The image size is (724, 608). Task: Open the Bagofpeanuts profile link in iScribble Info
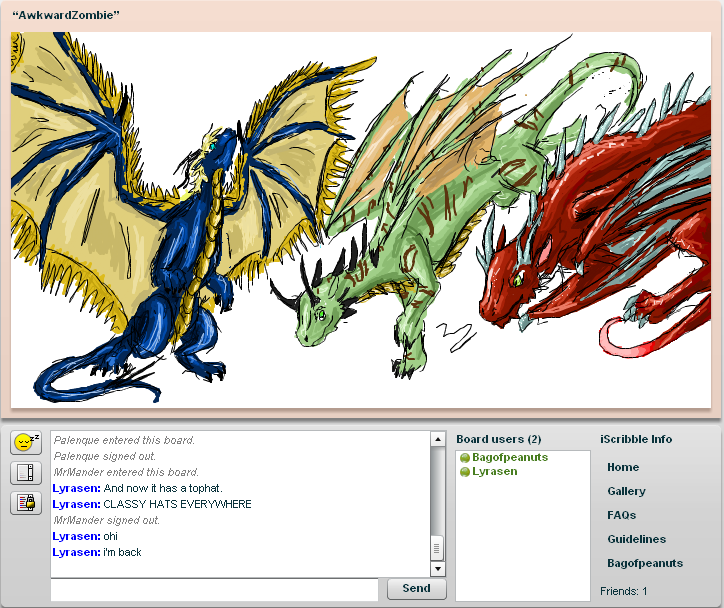coord(644,563)
